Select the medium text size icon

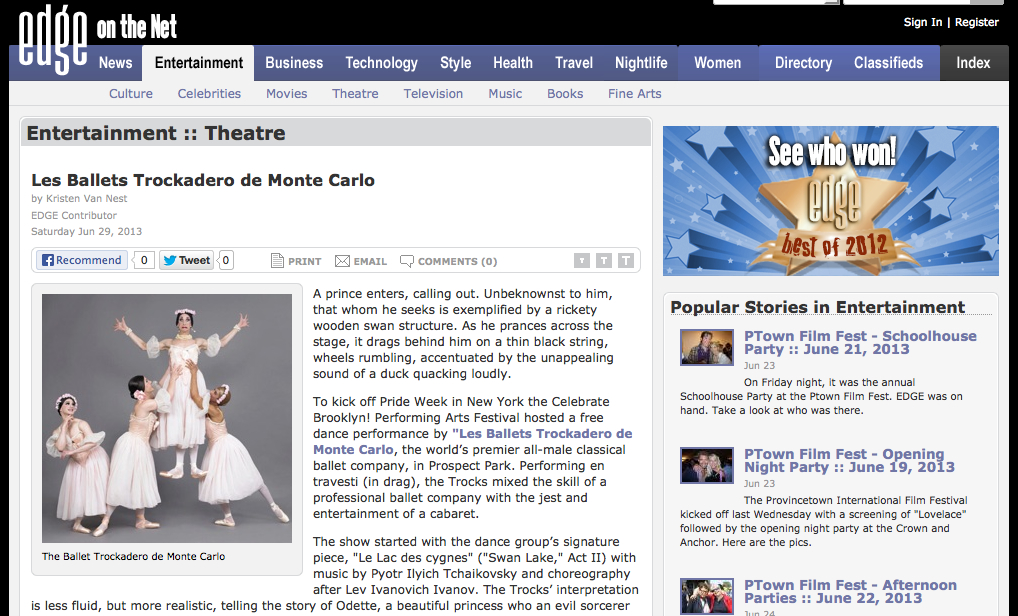tap(604, 261)
